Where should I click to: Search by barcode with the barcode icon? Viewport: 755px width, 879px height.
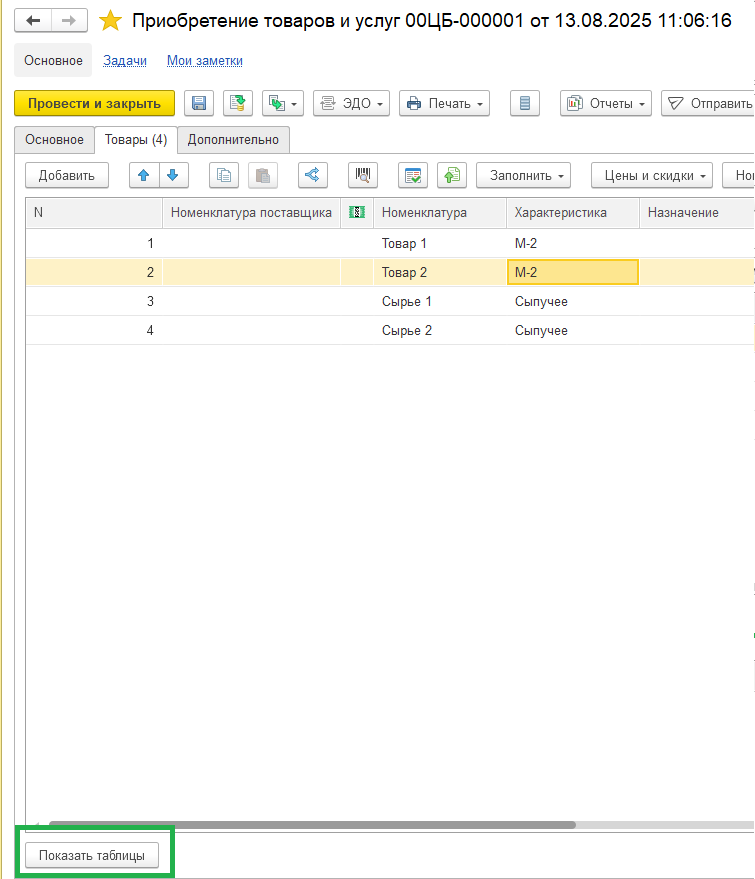tap(363, 175)
